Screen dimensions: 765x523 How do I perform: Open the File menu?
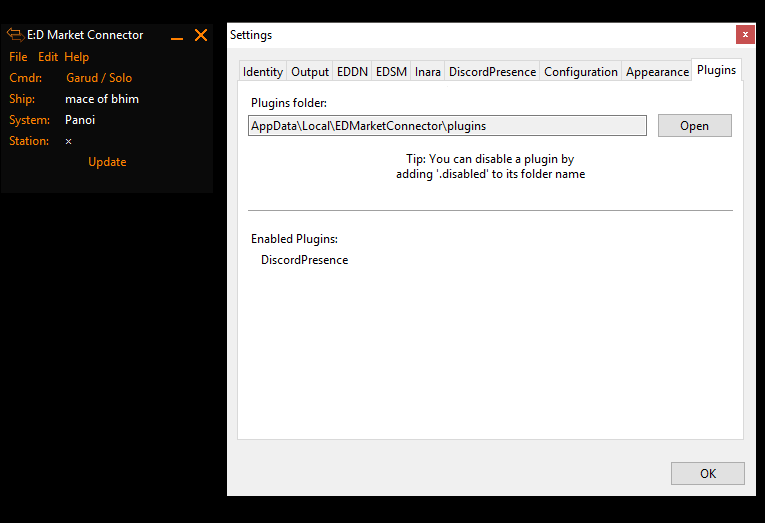18,57
